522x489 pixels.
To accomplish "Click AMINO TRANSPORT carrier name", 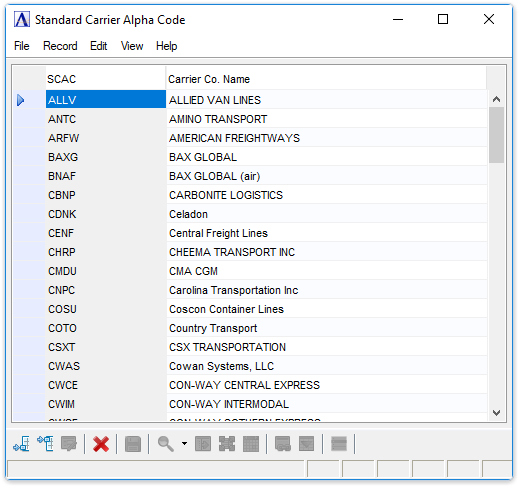I will coord(218,119).
